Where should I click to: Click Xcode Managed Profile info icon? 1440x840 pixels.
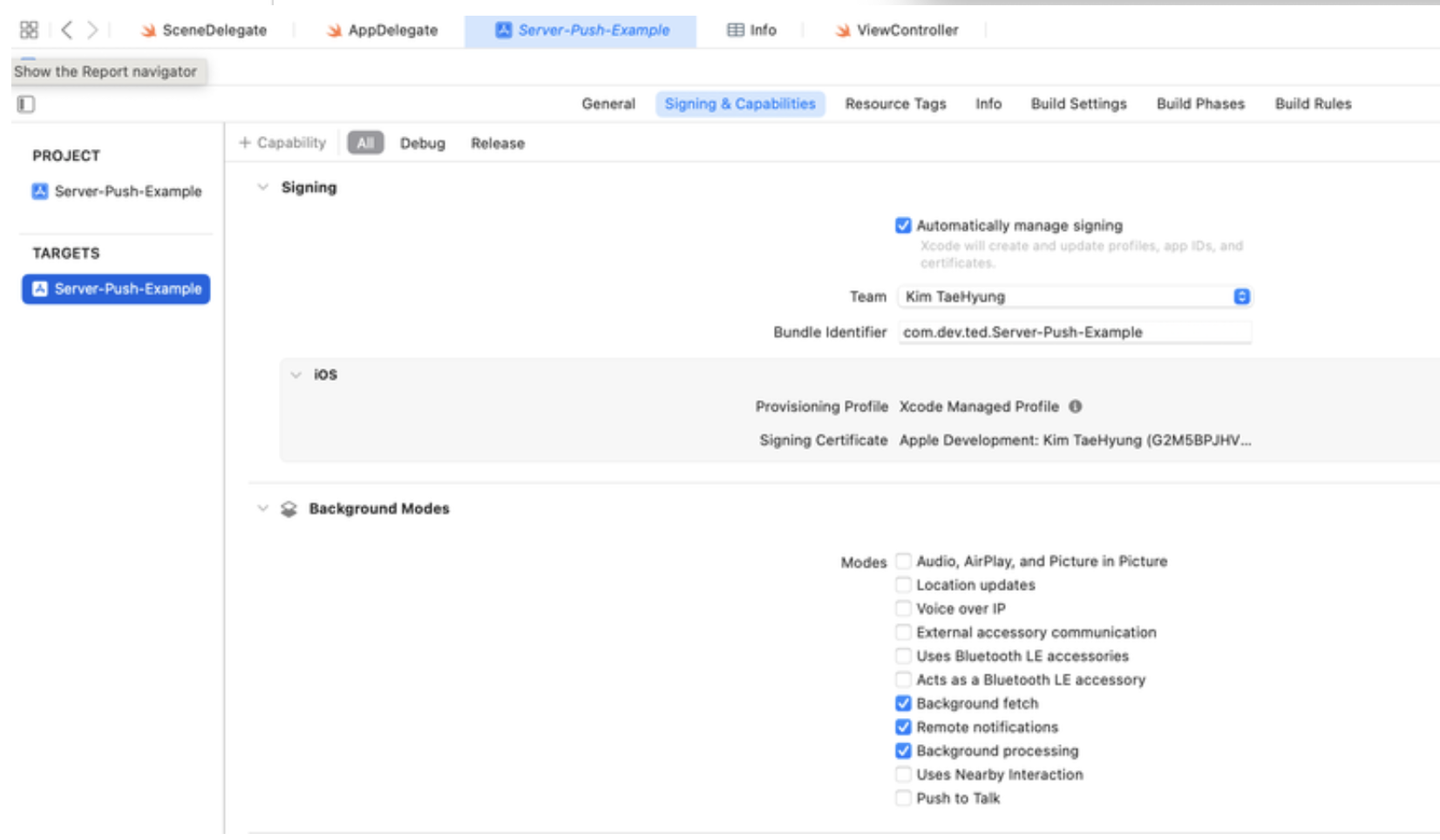tap(1076, 407)
